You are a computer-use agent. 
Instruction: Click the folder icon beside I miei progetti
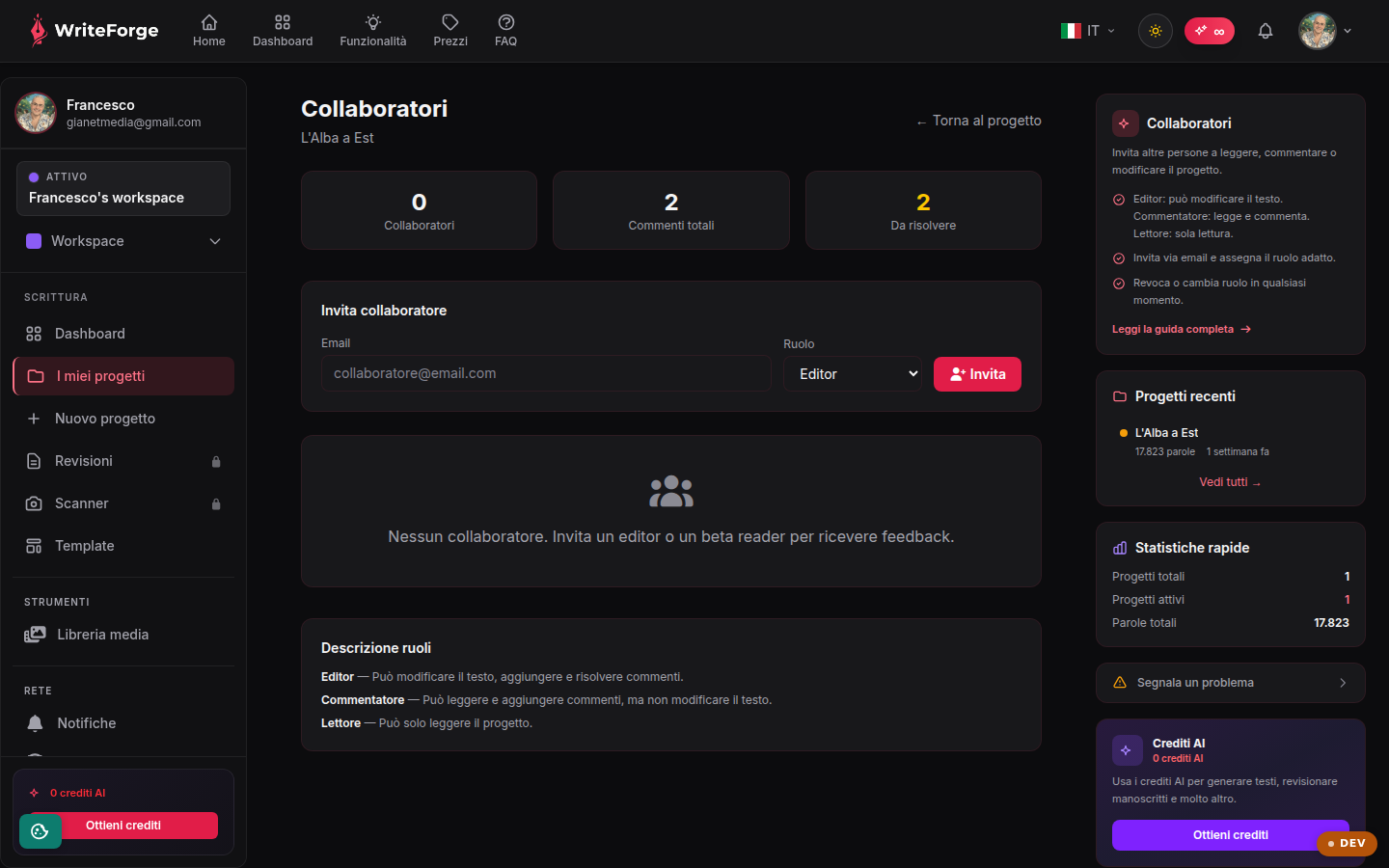tap(36, 376)
